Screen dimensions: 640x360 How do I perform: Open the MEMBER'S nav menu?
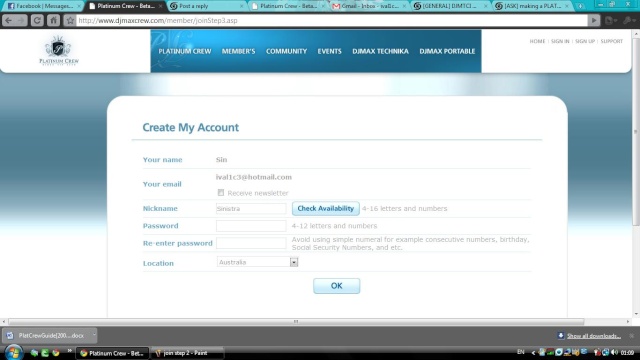pyautogui.click(x=238, y=51)
